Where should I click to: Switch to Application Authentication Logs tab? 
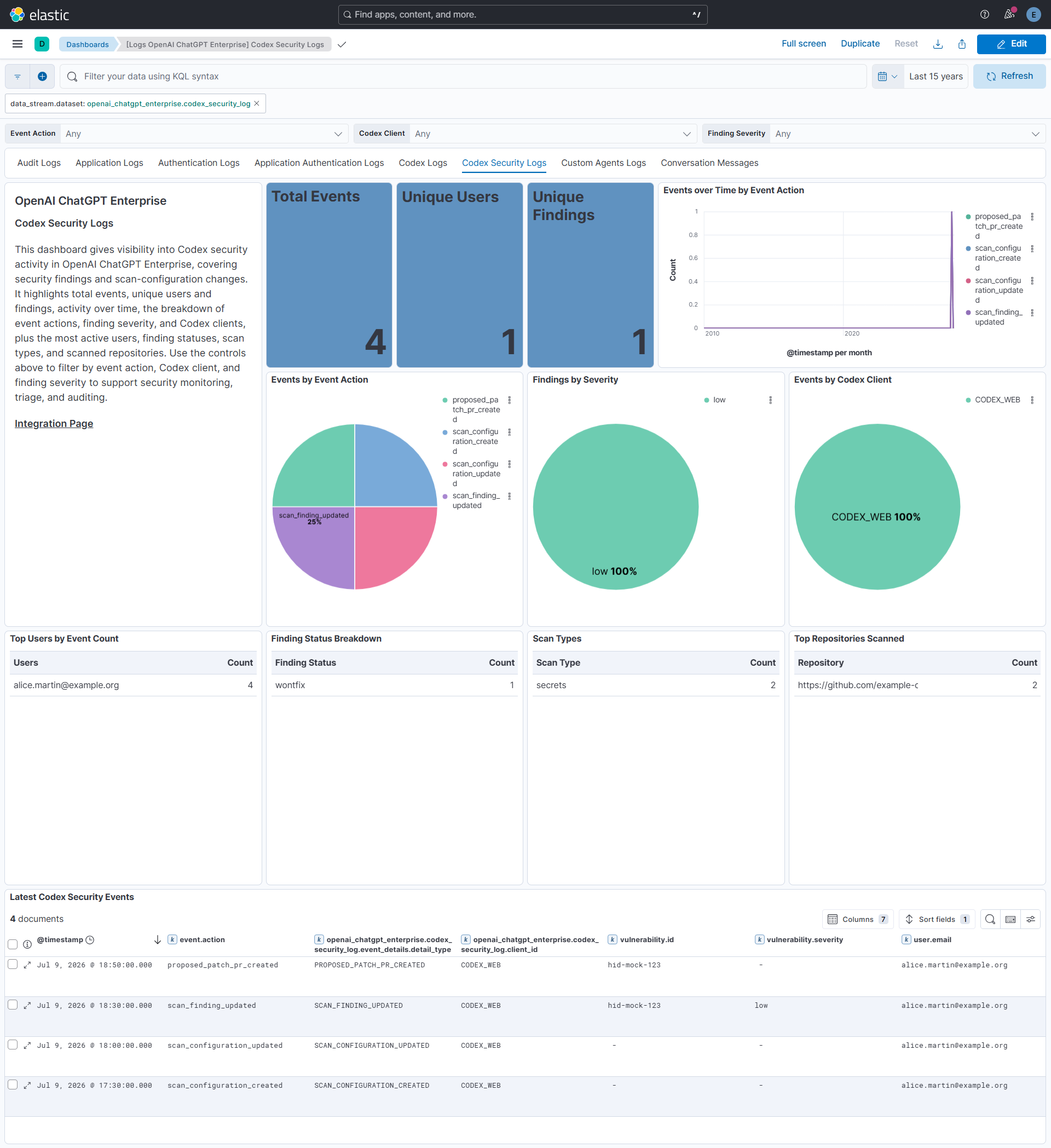(x=319, y=163)
